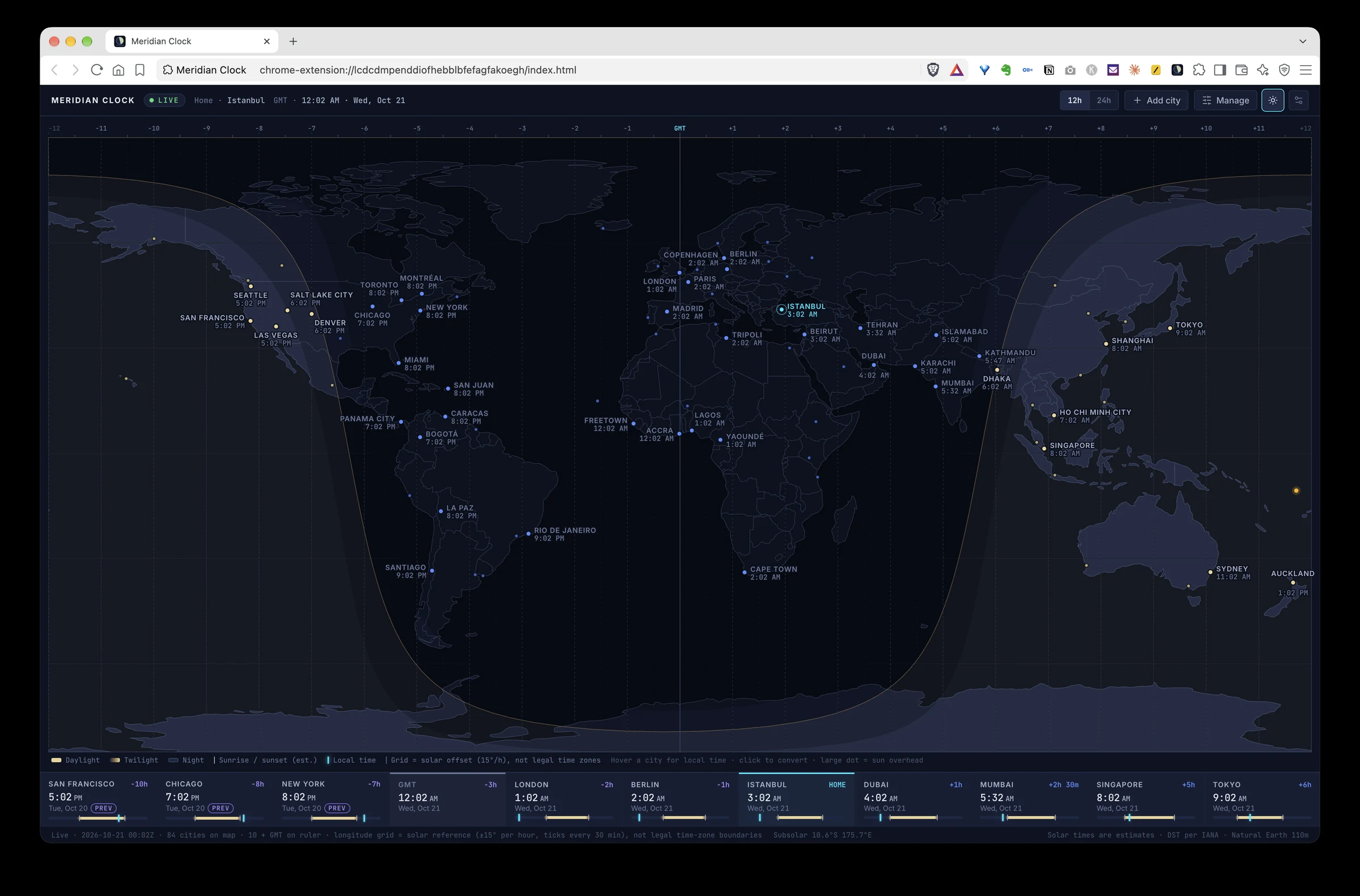Click the Chicago card day timeline bar
The height and width of the screenshot is (896, 1360).
(214, 818)
